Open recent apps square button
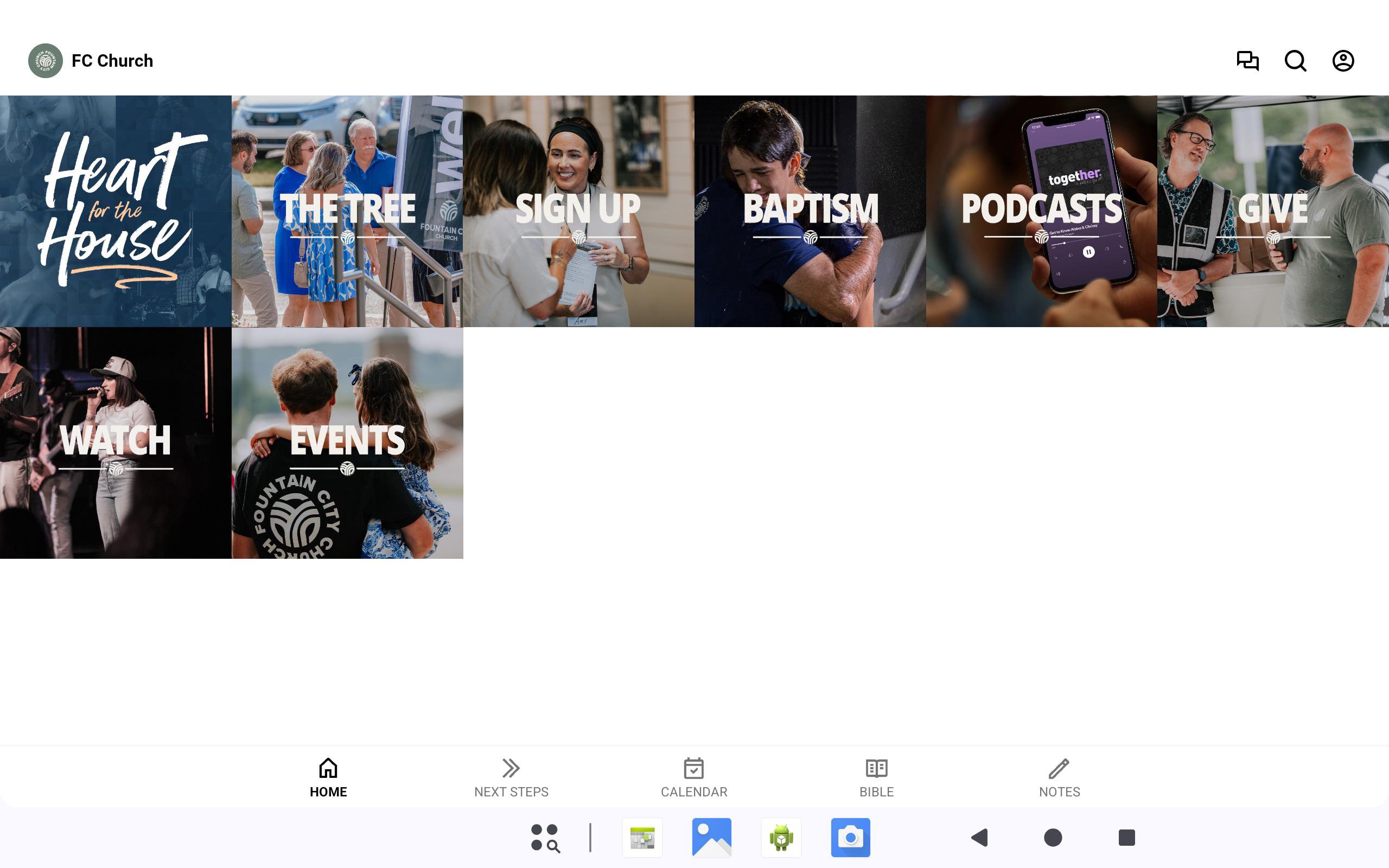Screen dimensions: 1389x868 coord(1126,838)
